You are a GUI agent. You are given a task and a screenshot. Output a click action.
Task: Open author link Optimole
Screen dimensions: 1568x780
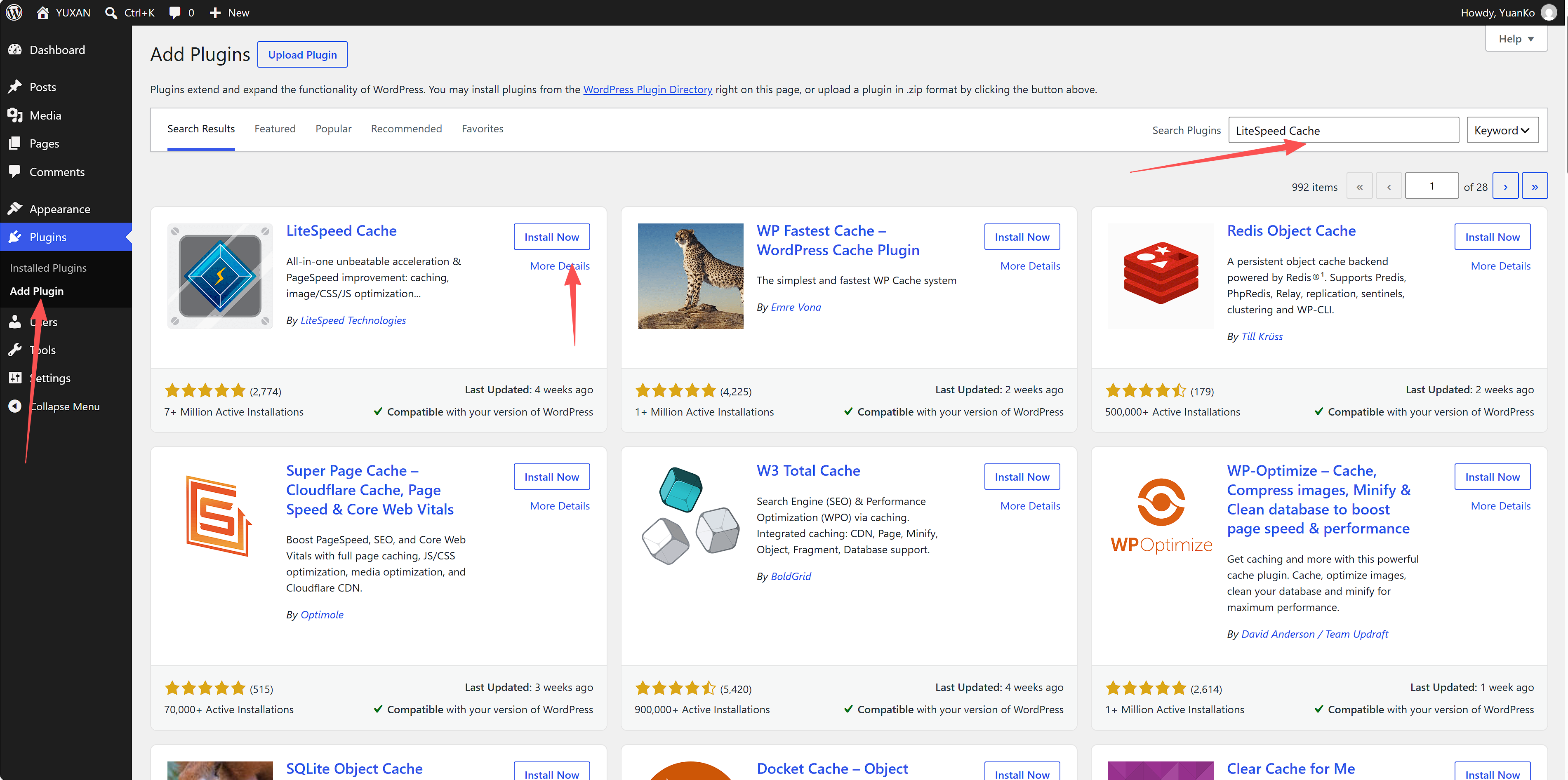[x=322, y=615]
